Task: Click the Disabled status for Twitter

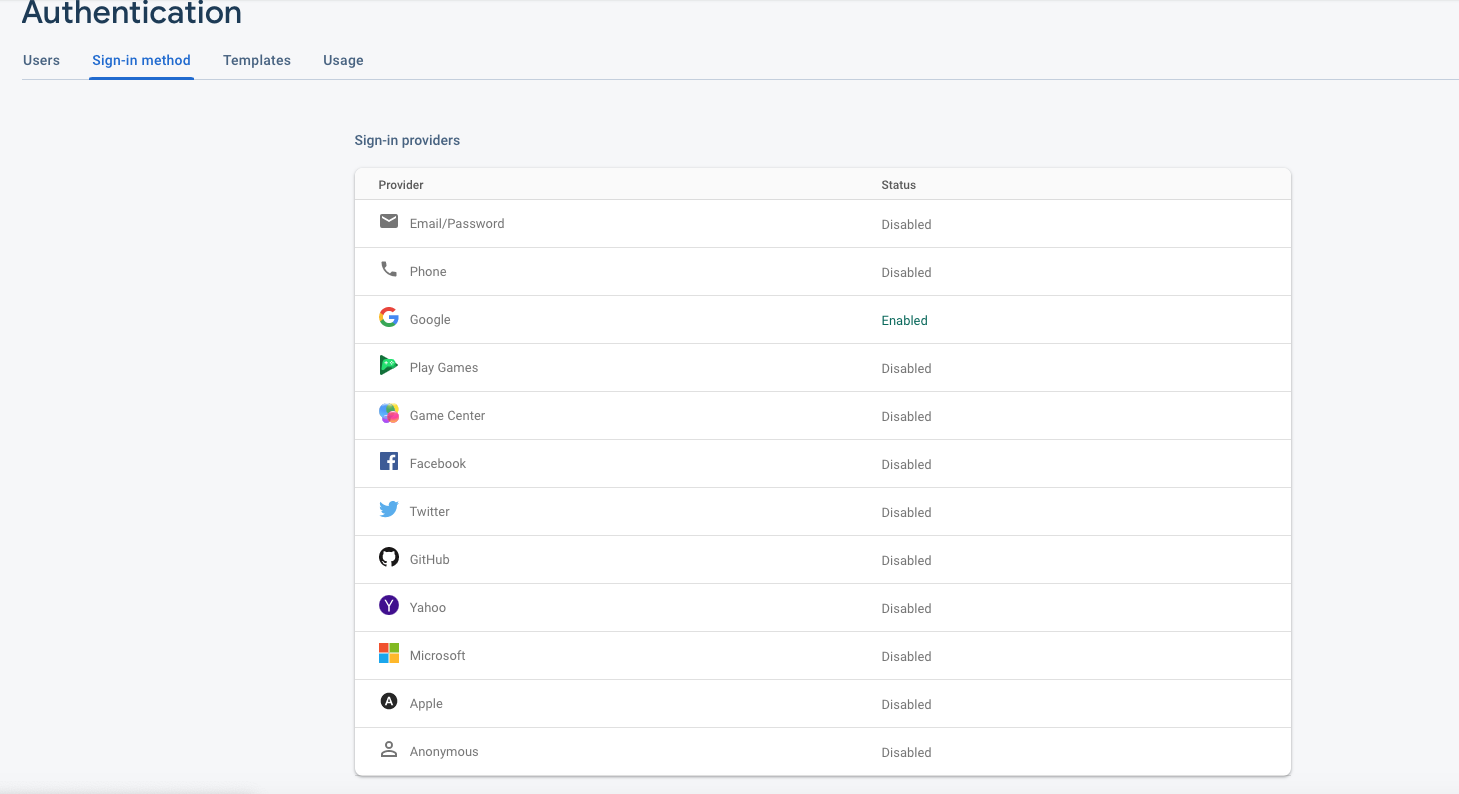Action: [906, 513]
